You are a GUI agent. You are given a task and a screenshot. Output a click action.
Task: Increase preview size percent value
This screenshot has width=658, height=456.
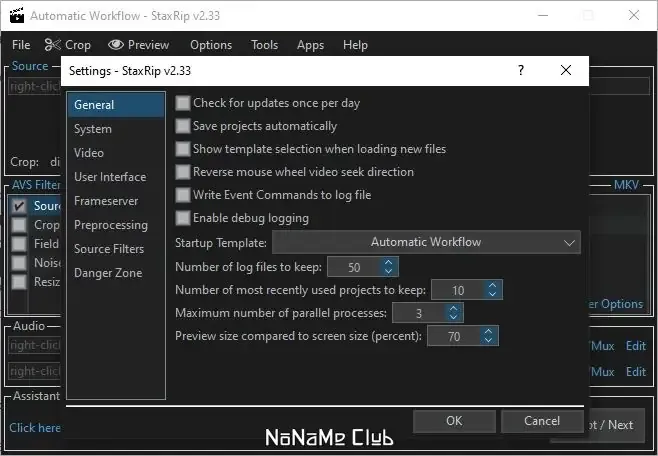488,331
